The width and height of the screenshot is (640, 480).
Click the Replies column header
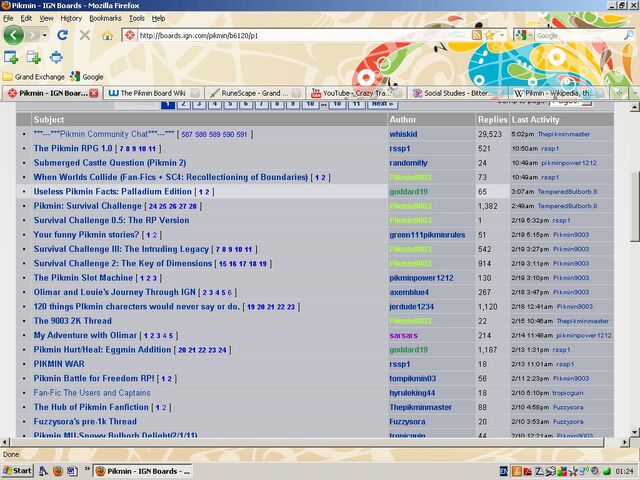point(493,120)
